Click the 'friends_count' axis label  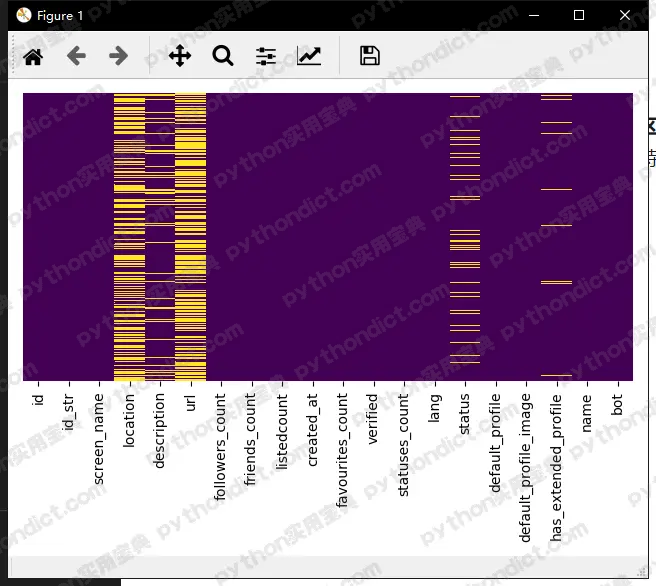[251, 440]
